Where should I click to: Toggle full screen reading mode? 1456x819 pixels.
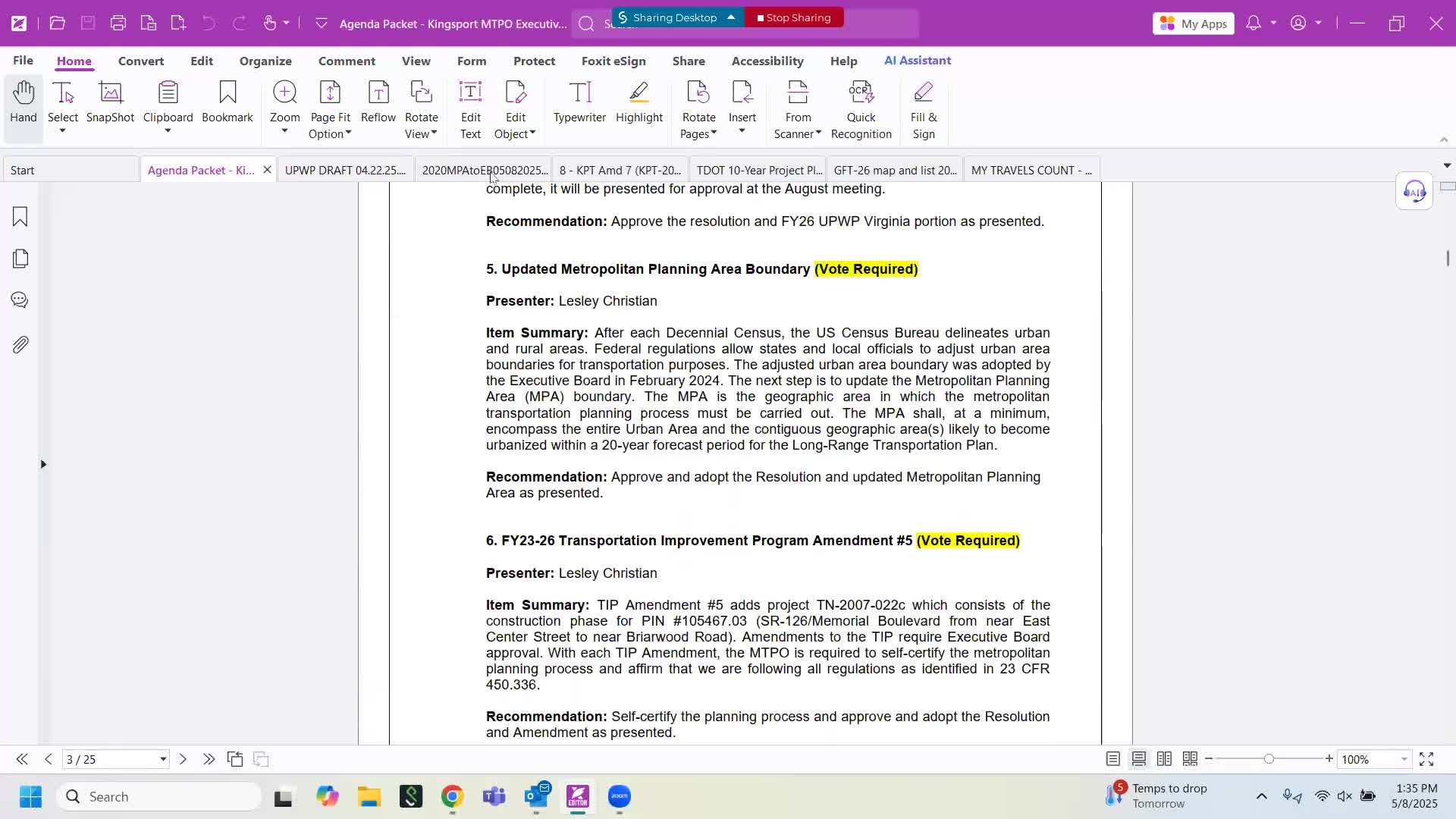pyautogui.click(x=1426, y=759)
